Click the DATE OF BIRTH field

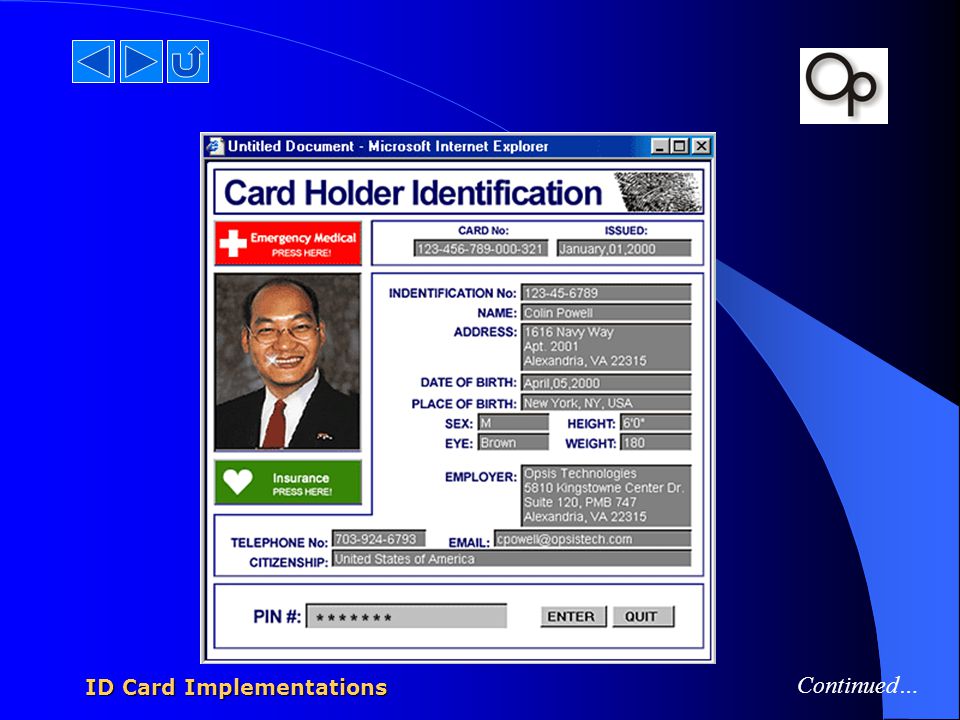pos(606,383)
